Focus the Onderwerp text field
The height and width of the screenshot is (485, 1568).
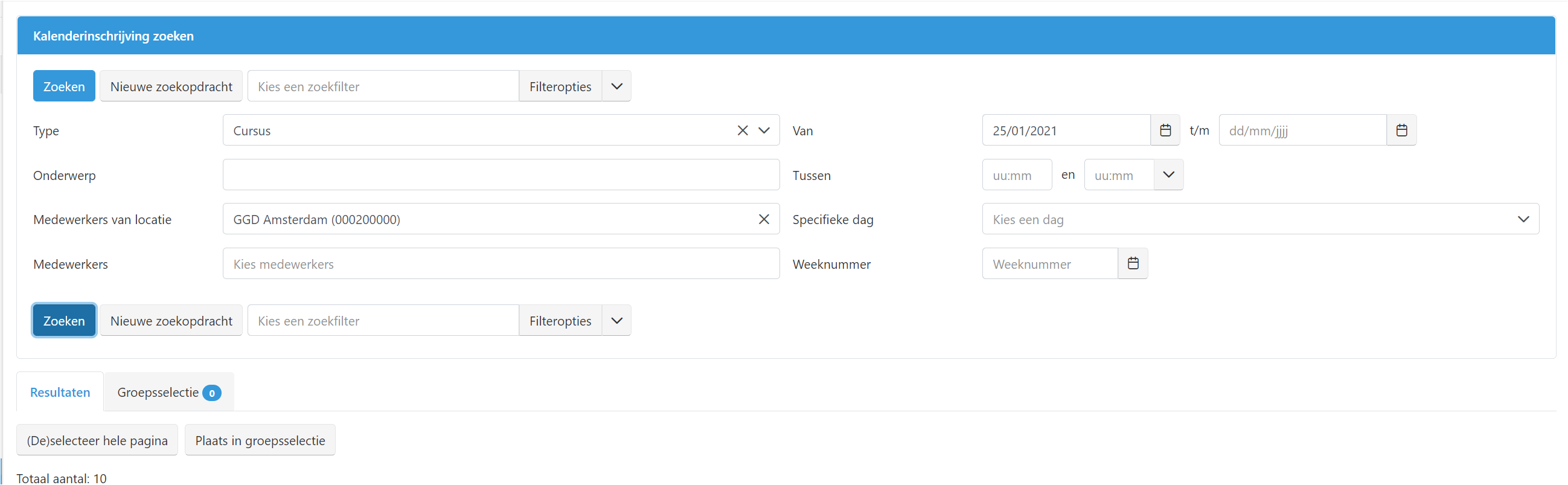501,175
